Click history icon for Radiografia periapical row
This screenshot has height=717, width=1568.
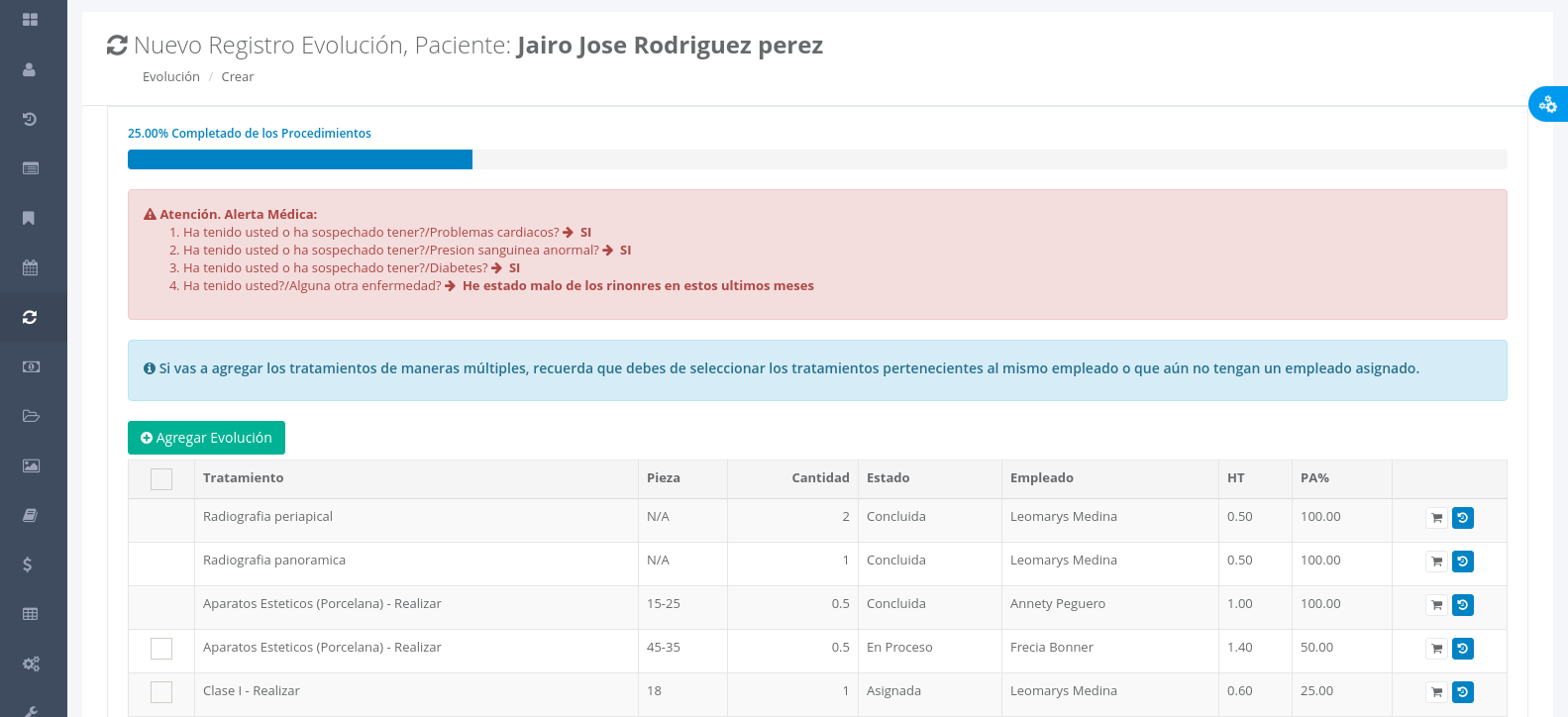tap(1463, 518)
